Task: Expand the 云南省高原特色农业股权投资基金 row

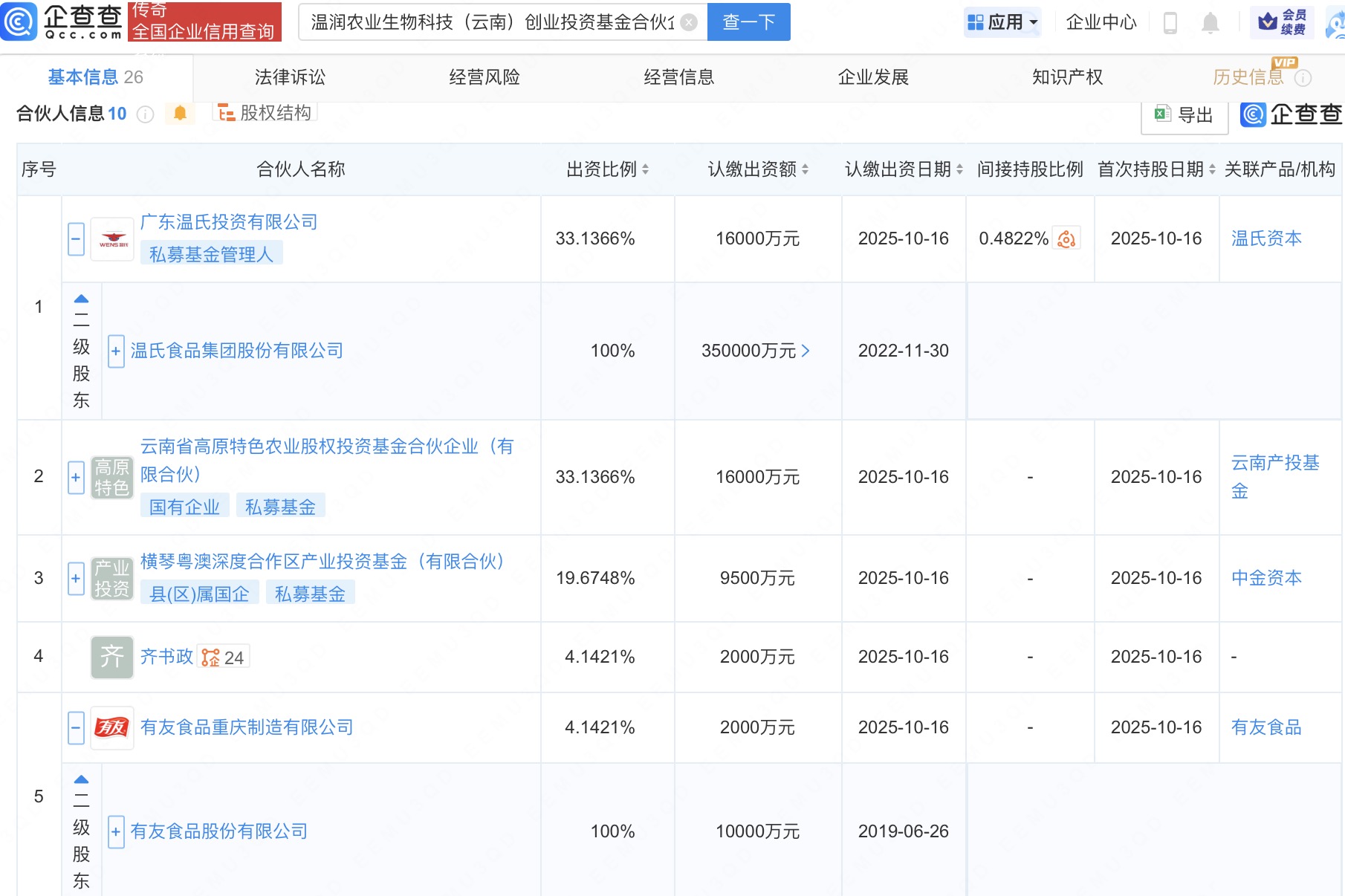Action: point(76,477)
